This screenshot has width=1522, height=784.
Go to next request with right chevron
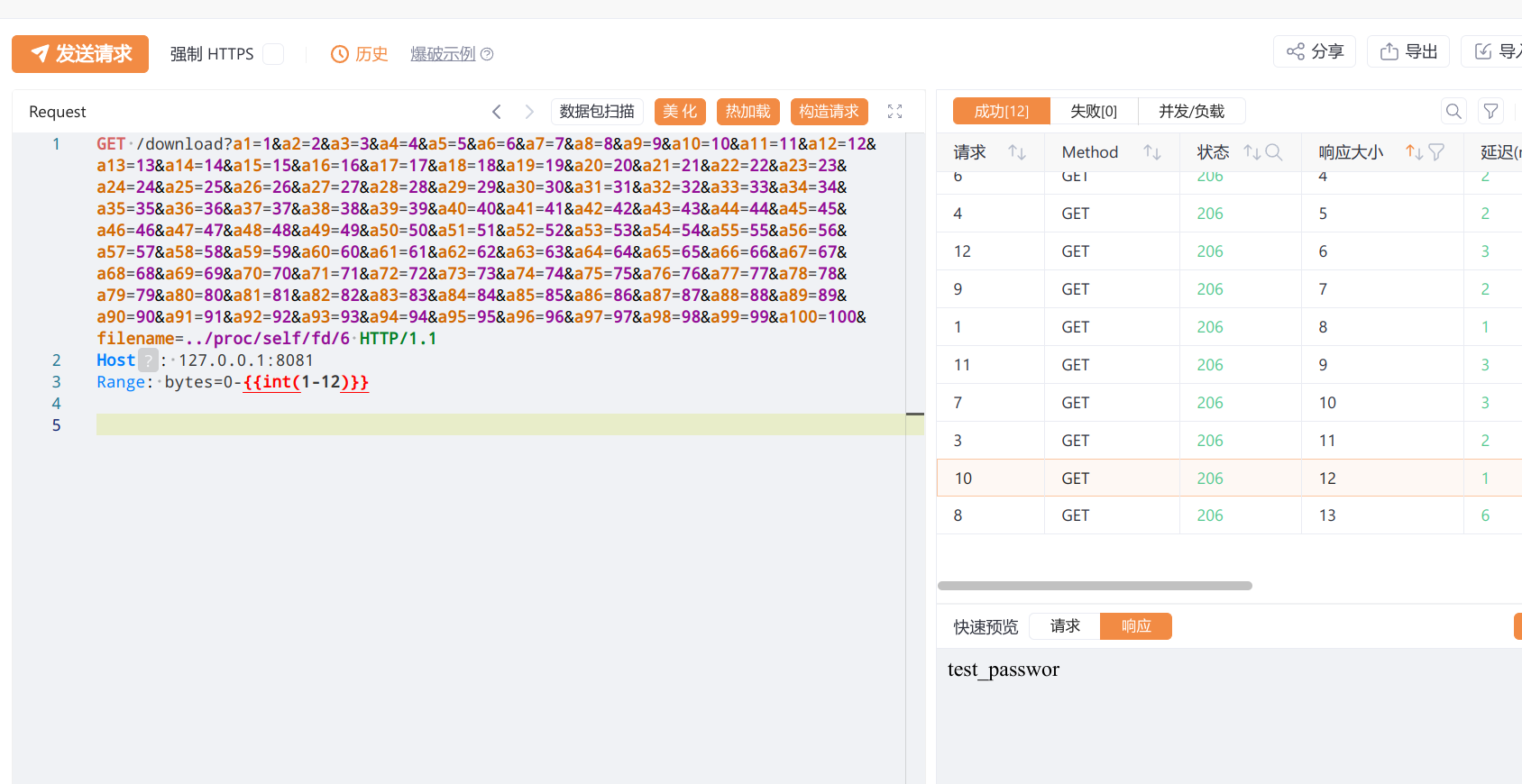(x=529, y=112)
